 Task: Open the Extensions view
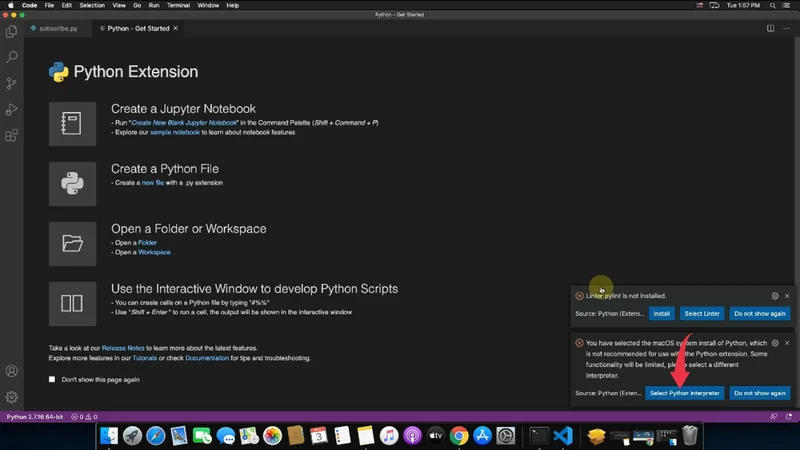click(12, 135)
